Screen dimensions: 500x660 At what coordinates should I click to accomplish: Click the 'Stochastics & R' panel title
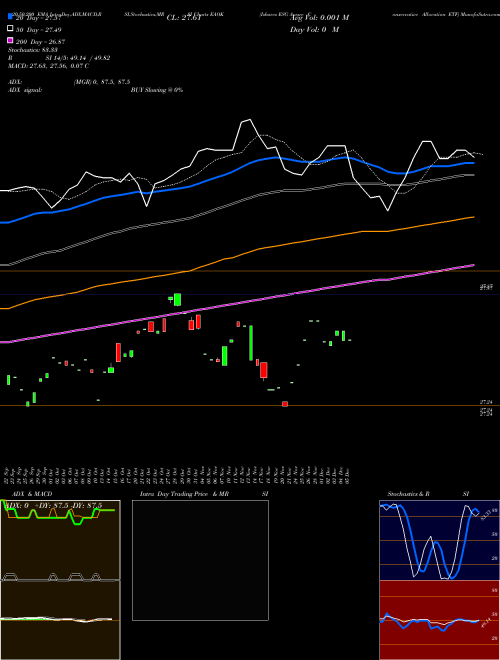tap(408, 494)
